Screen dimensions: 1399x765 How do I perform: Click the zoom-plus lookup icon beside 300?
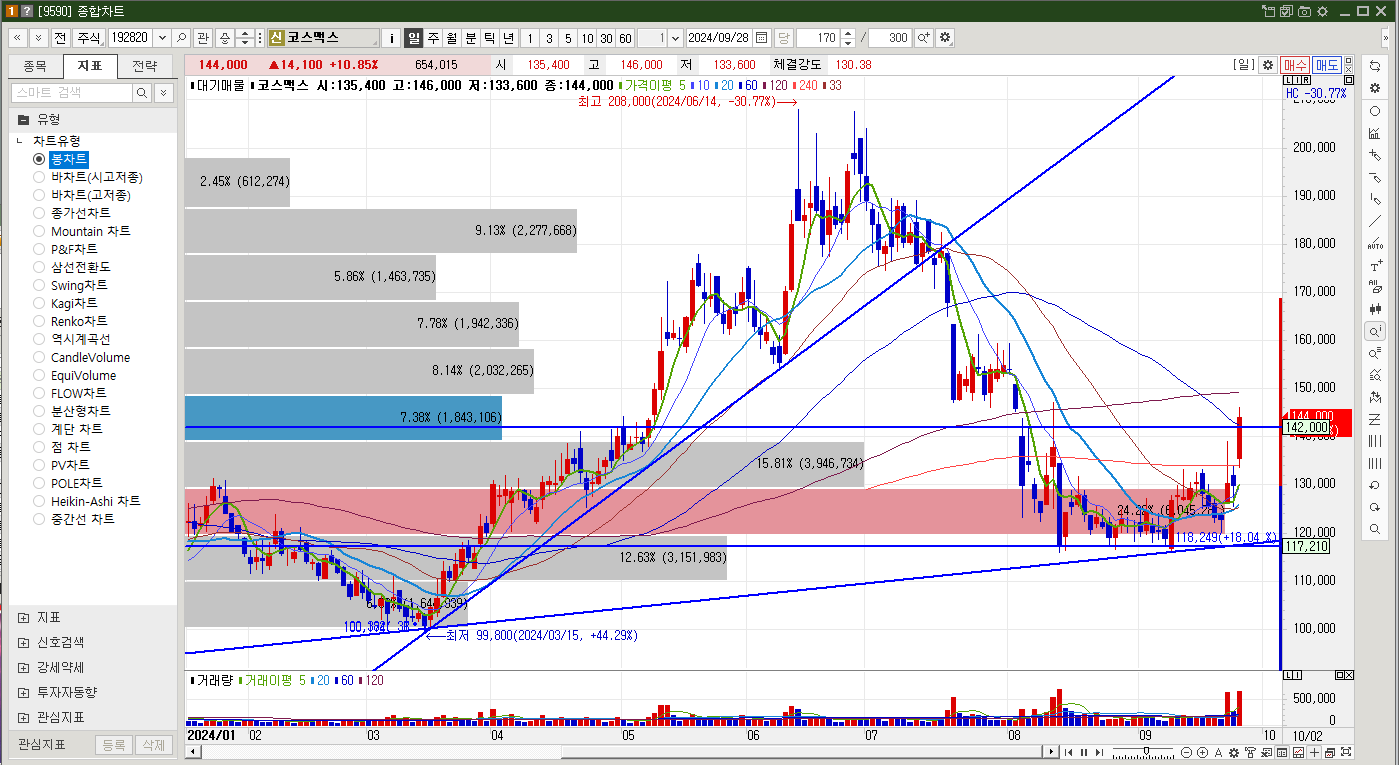[x=924, y=38]
